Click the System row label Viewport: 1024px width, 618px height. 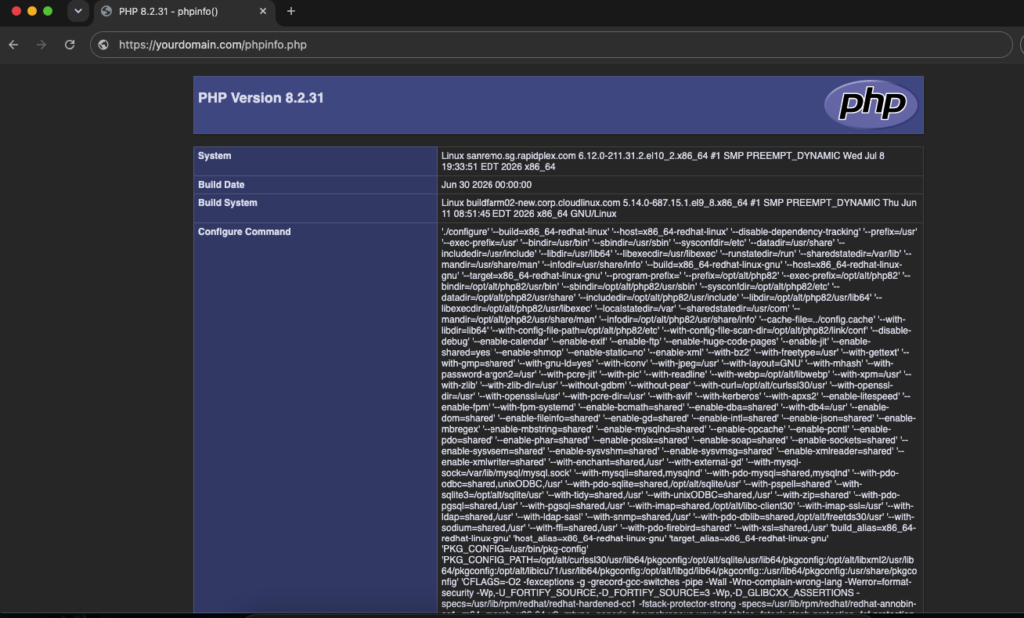[215, 155]
